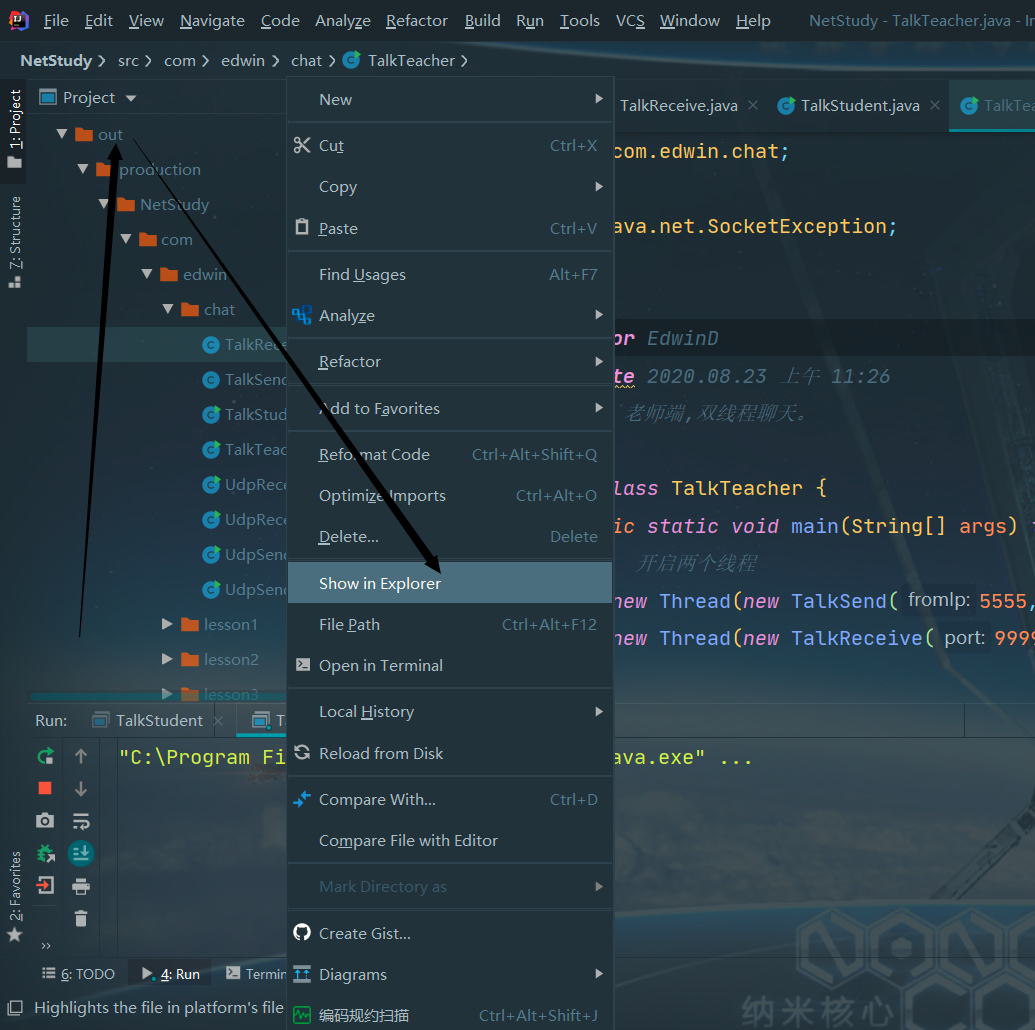1035x1030 pixels.
Task: Click the Cut scissors icon in context menu
Action: [302, 145]
